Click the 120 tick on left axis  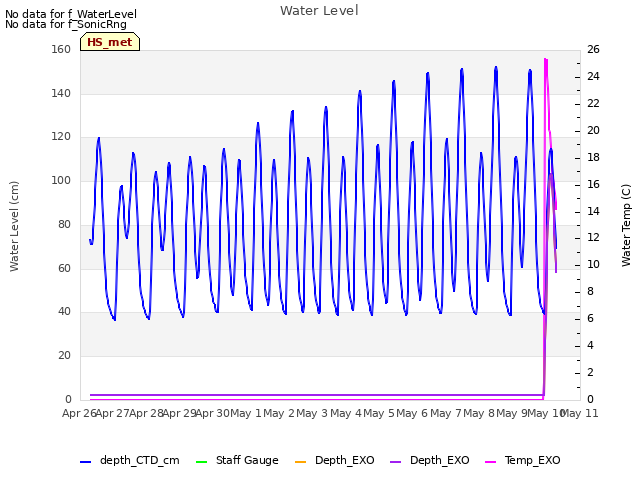click(x=61, y=137)
